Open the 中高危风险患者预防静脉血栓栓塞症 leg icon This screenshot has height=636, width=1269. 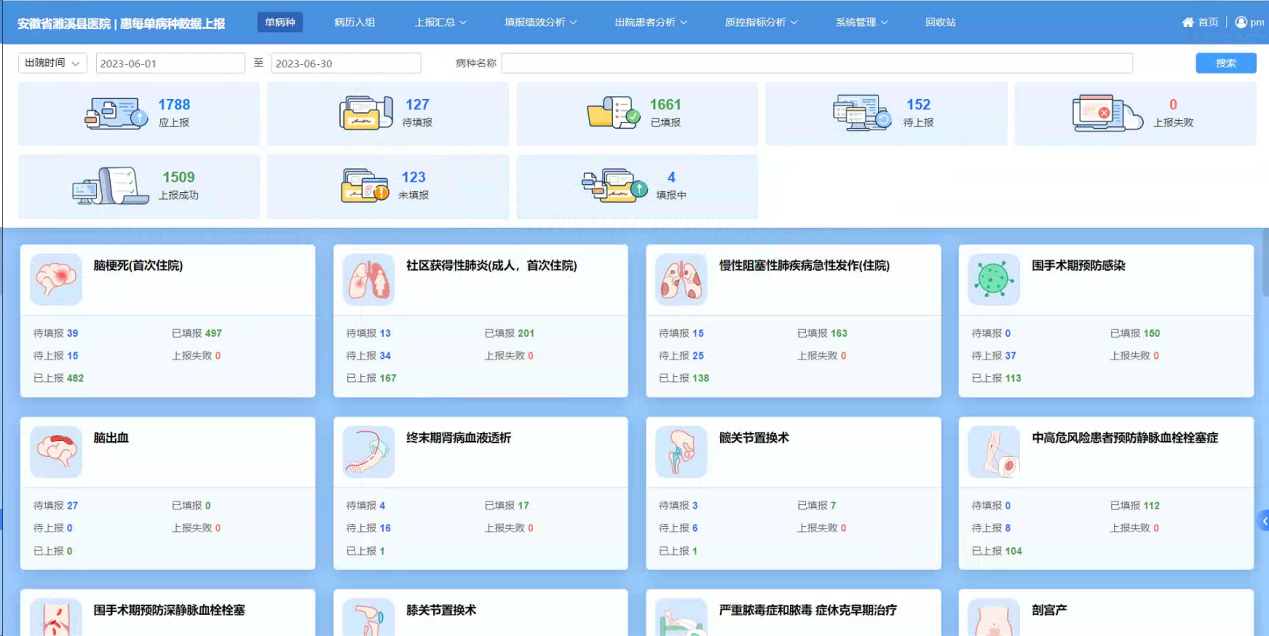pos(994,452)
